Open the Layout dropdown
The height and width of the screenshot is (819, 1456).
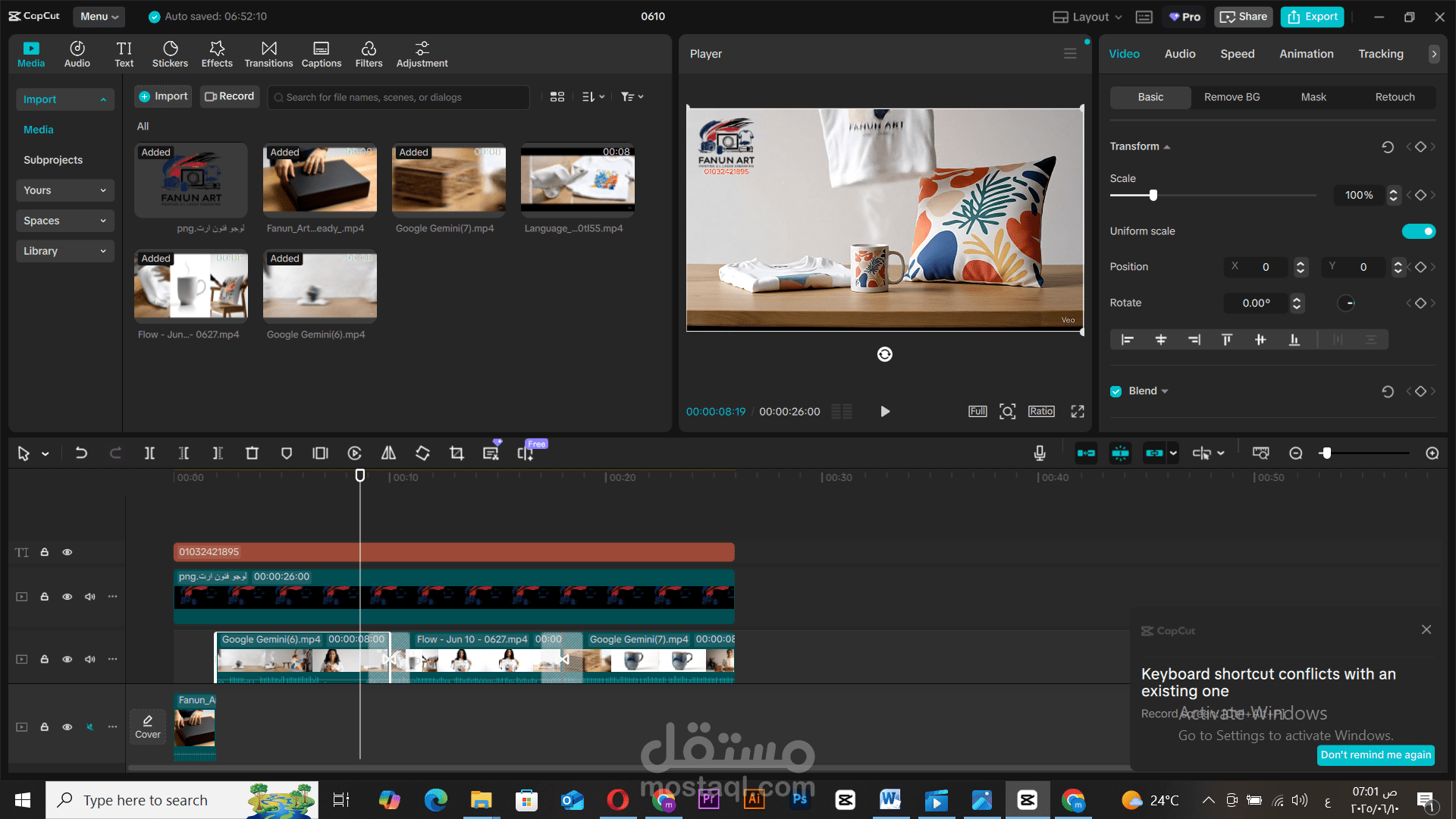point(1088,17)
